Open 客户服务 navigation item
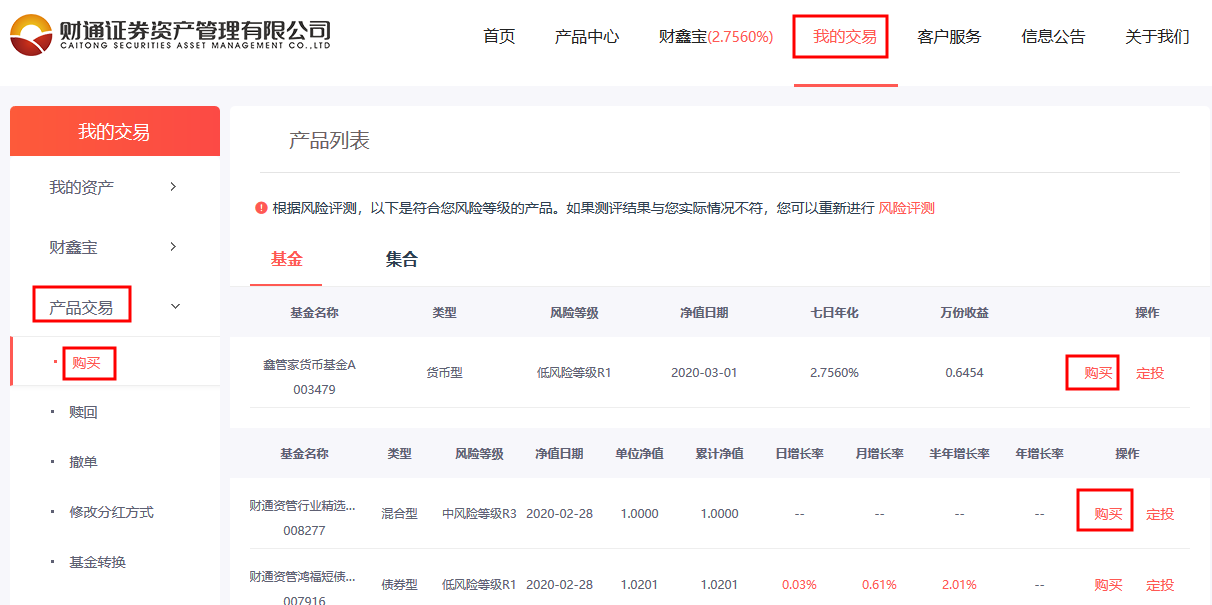Screen dimensions: 1212x605 (x=949, y=37)
